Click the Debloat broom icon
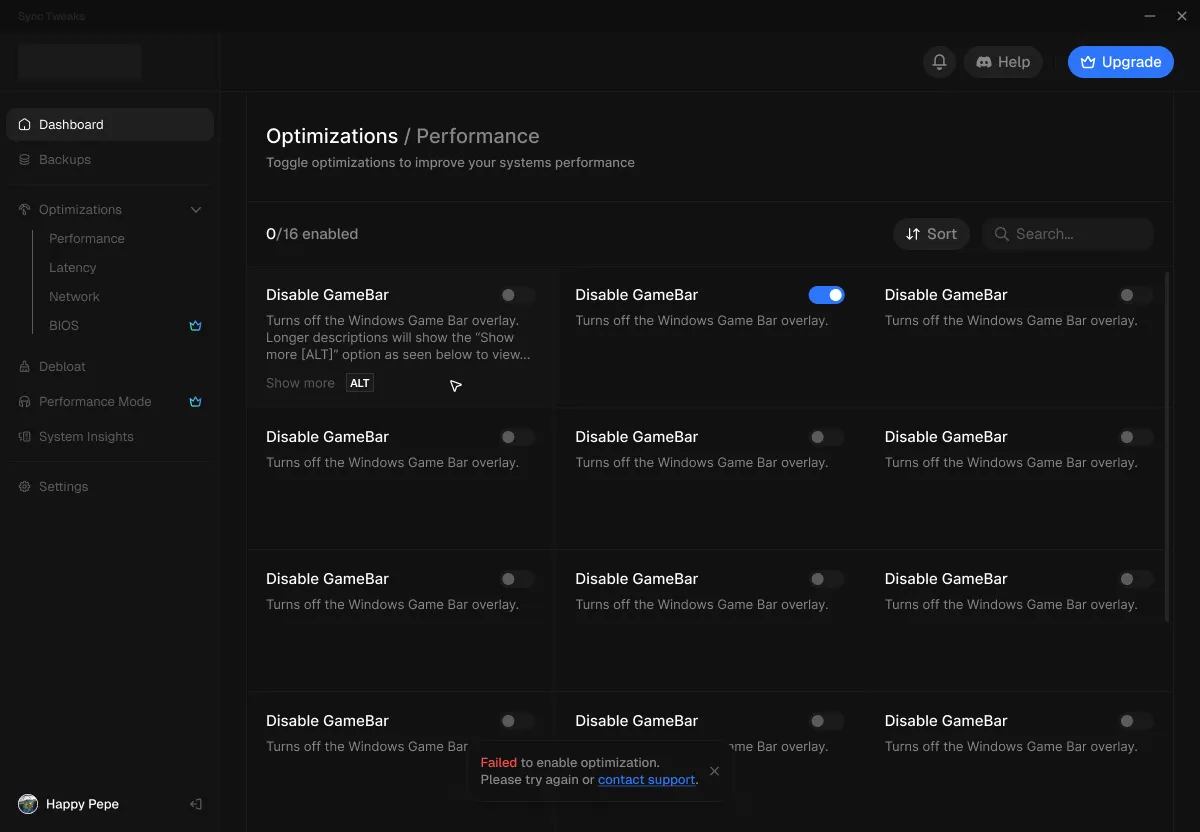Image resolution: width=1200 pixels, height=832 pixels. pos(23,366)
